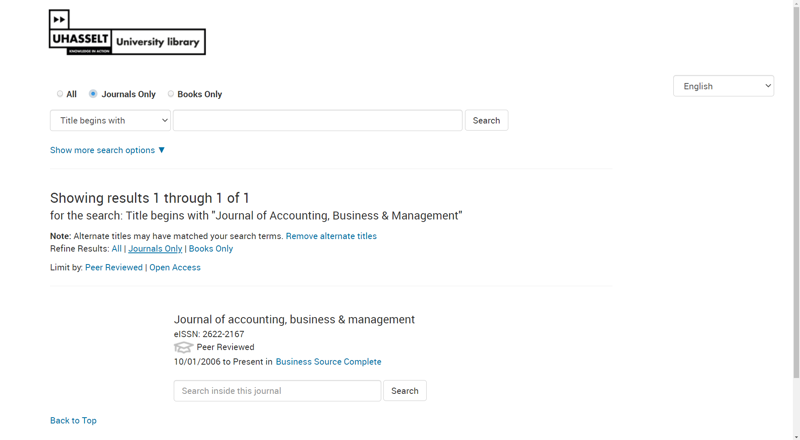This screenshot has height=440, width=800.
Task: Limit results by Open Access
Action: point(175,268)
